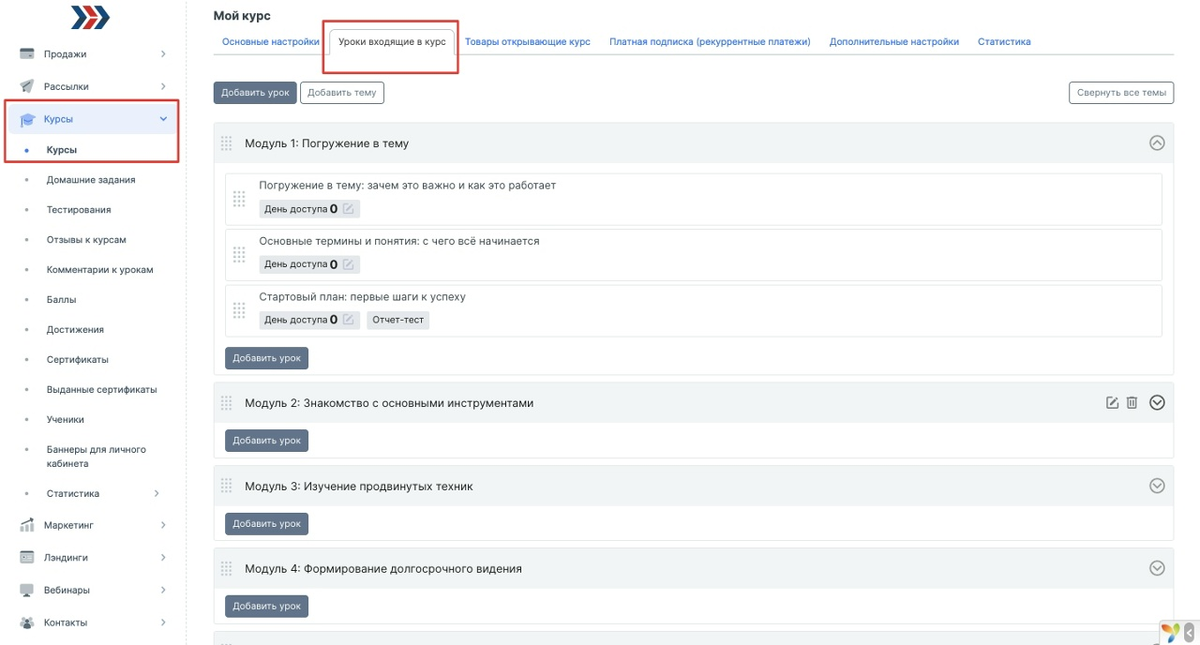Click the Контакты people icon
The height and width of the screenshot is (645, 1200).
point(28,622)
